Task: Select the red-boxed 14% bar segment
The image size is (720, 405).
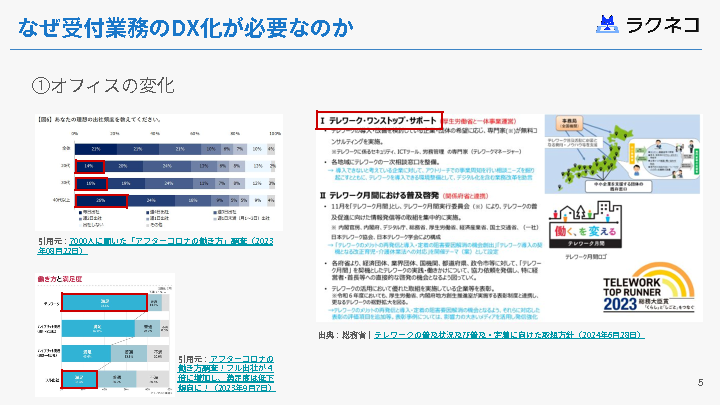Action: pyautogui.click(x=90, y=166)
